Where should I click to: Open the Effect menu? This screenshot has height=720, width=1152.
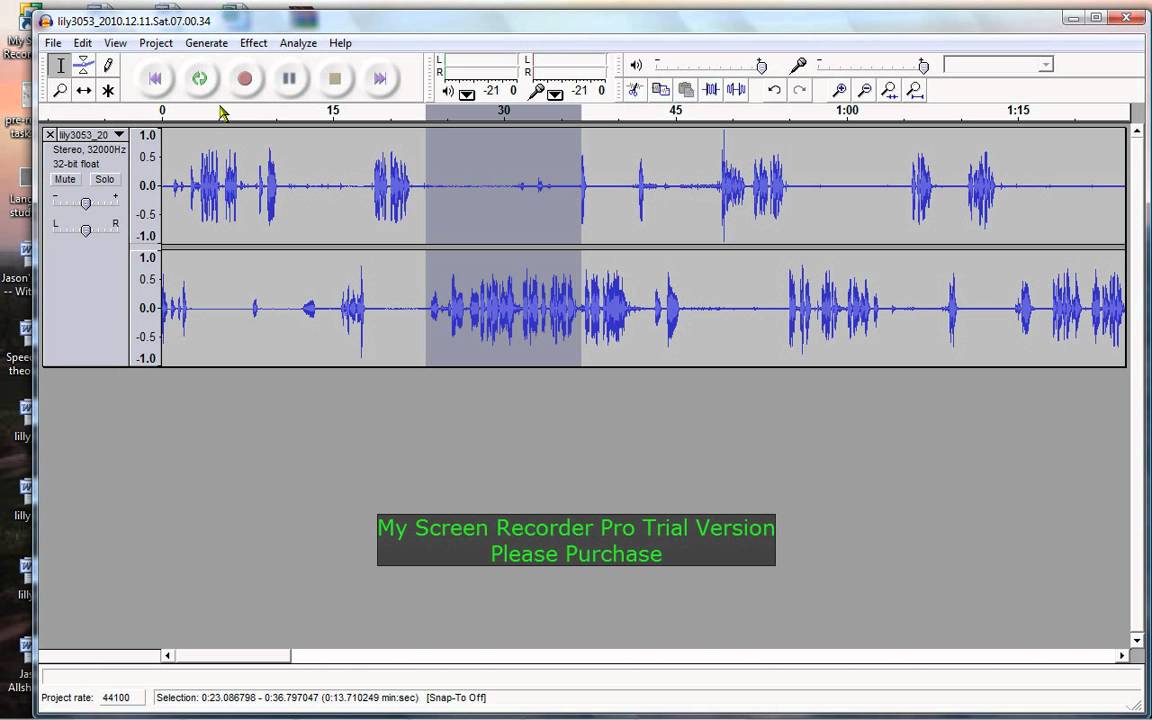[x=253, y=43]
